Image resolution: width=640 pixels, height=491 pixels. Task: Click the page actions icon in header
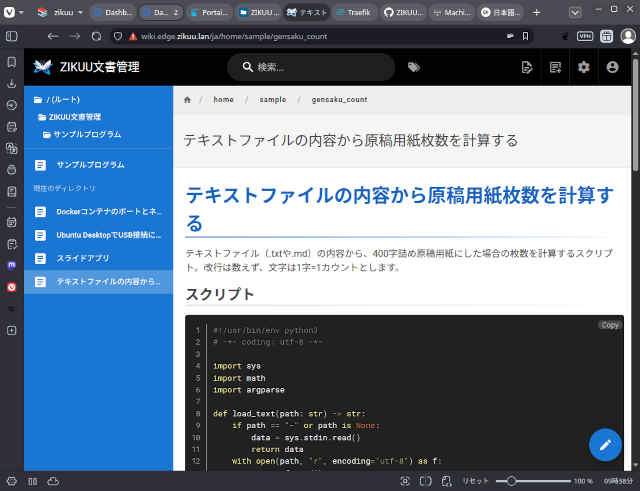point(527,67)
